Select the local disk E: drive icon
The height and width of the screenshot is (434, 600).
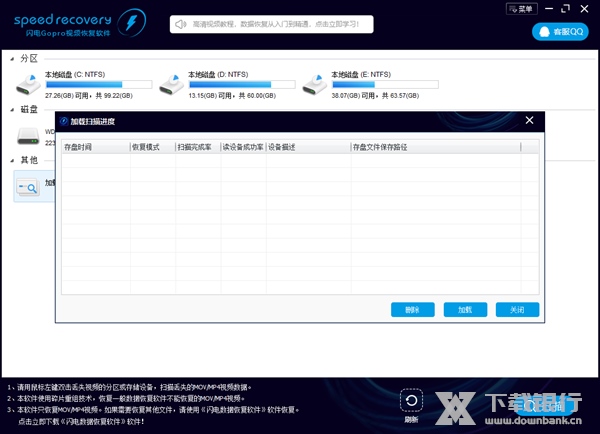click(x=315, y=85)
